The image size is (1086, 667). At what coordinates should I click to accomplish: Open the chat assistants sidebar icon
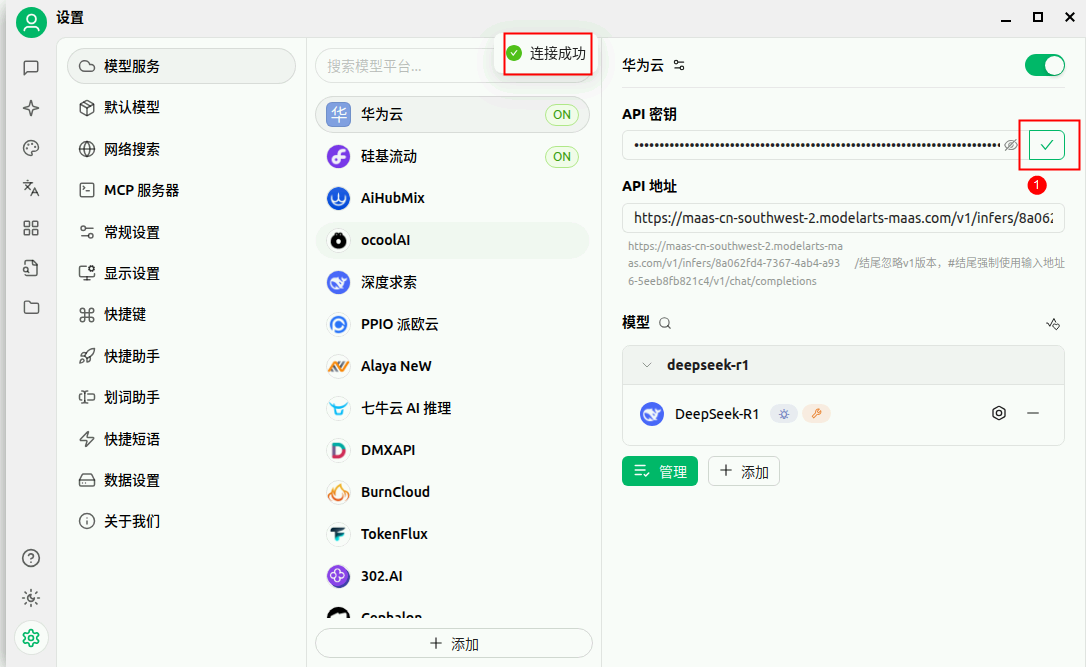click(x=30, y=67)
